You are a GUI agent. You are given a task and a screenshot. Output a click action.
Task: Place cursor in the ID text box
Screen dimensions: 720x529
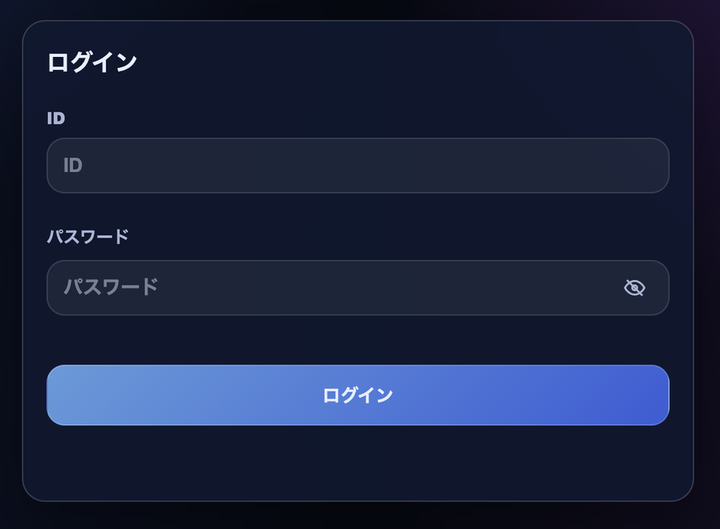(x=357, y=165)
